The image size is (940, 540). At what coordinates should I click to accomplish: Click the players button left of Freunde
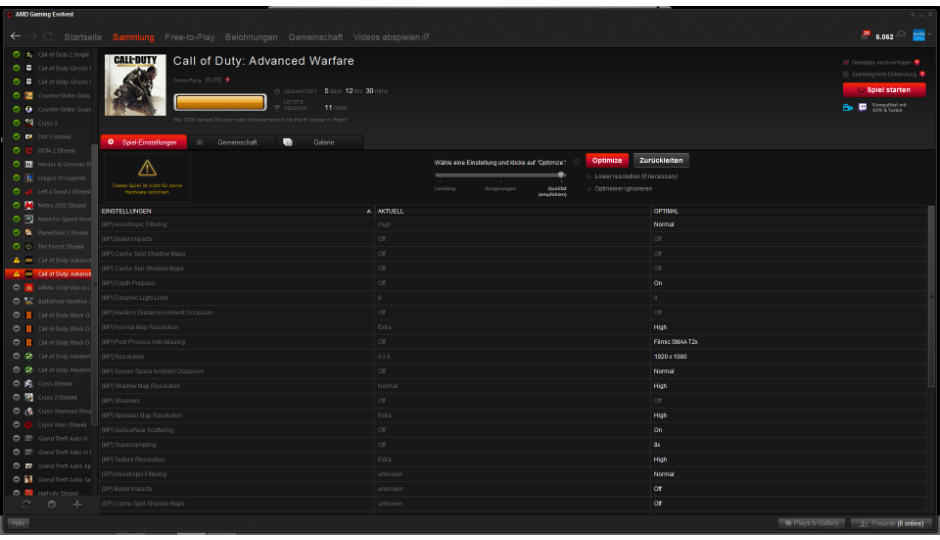(x=812, y=523)
